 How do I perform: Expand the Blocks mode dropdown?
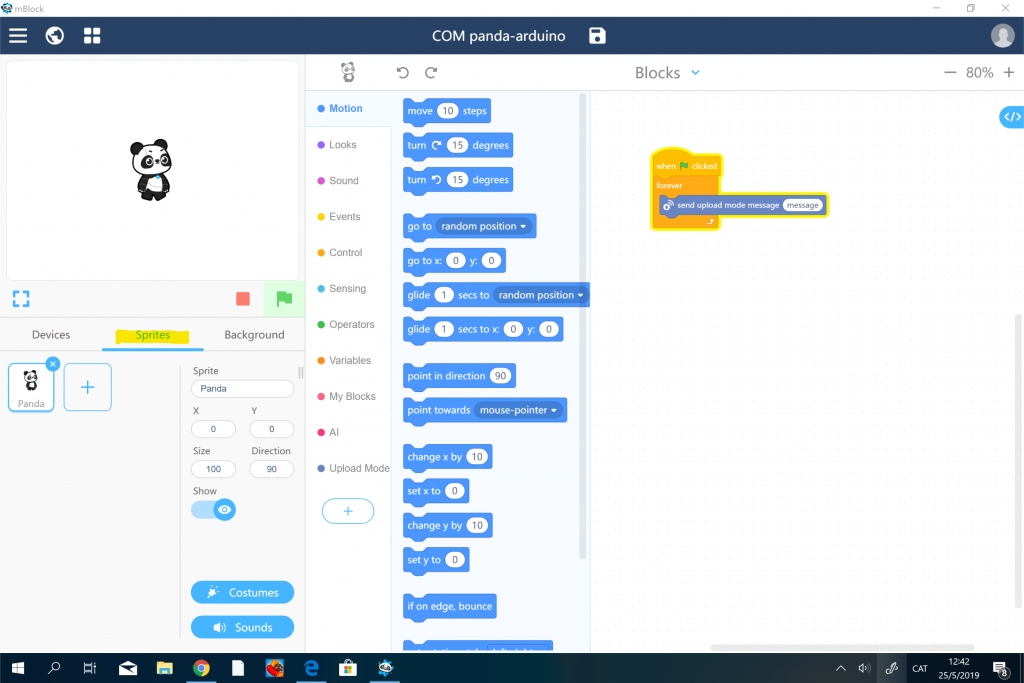point(695,73)
